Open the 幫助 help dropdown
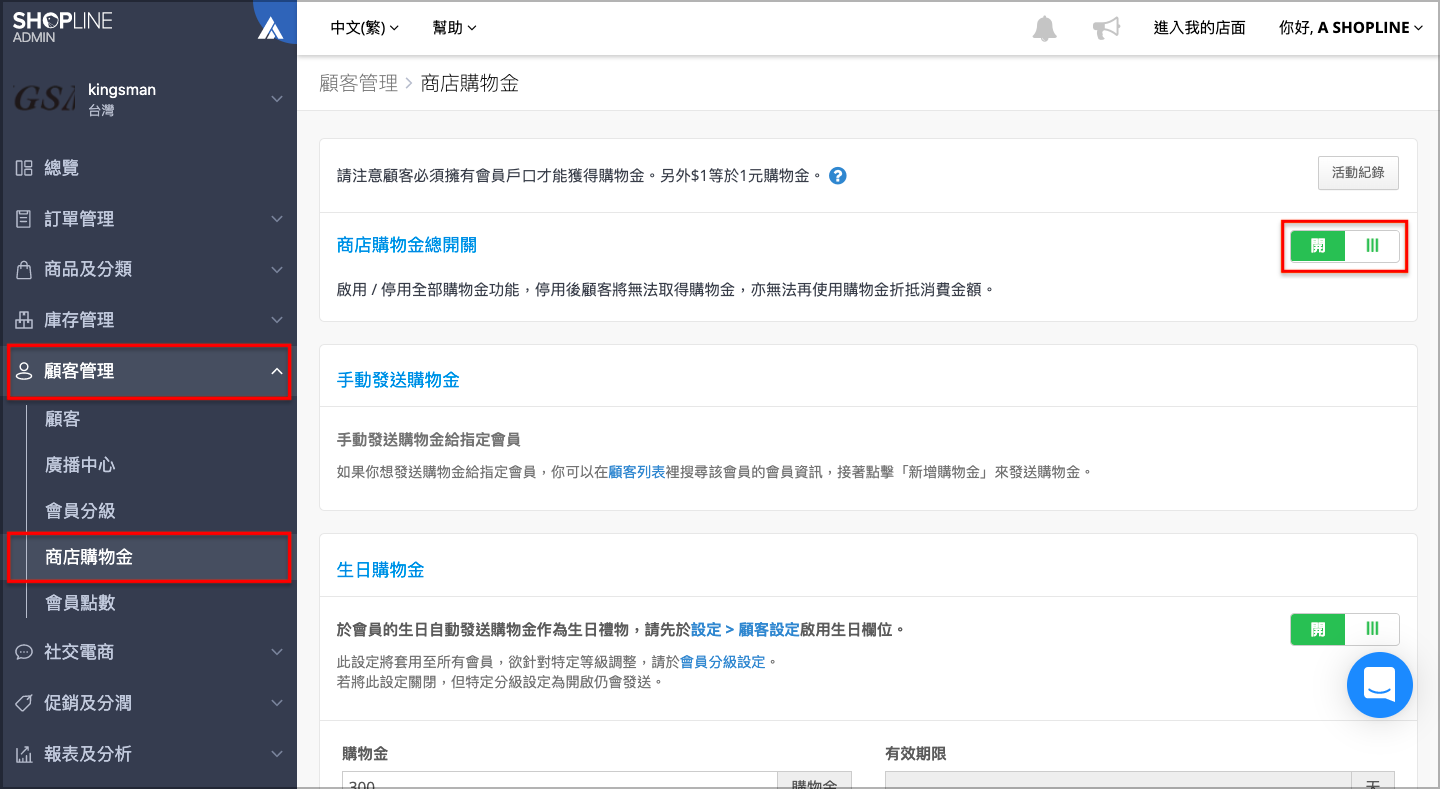The height and width of the screenshot is (789, 1440). pyautogui.click(x=455, y=28)
